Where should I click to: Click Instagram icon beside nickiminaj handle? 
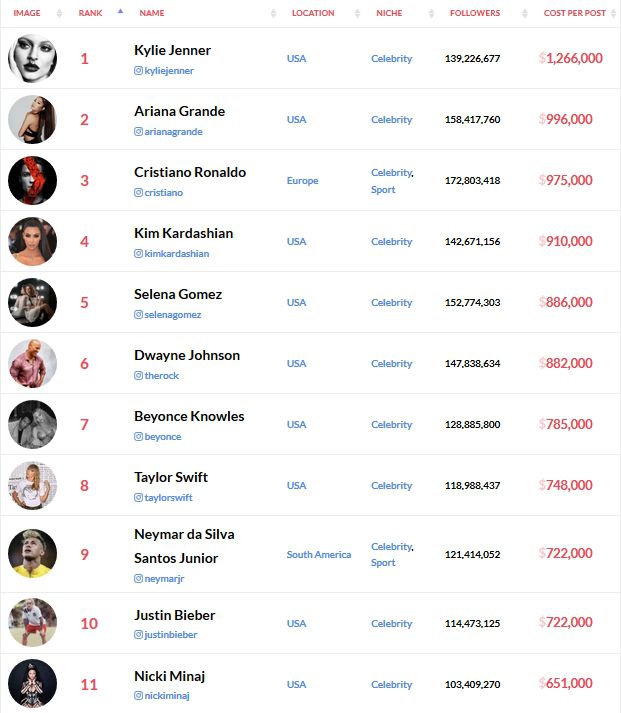[138, 696]
